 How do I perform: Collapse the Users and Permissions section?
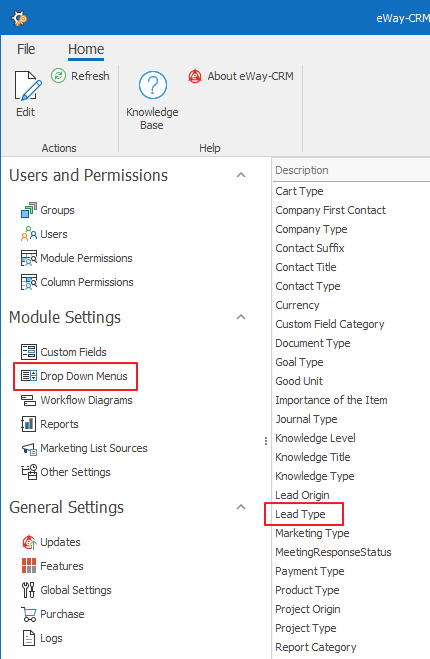241,175
